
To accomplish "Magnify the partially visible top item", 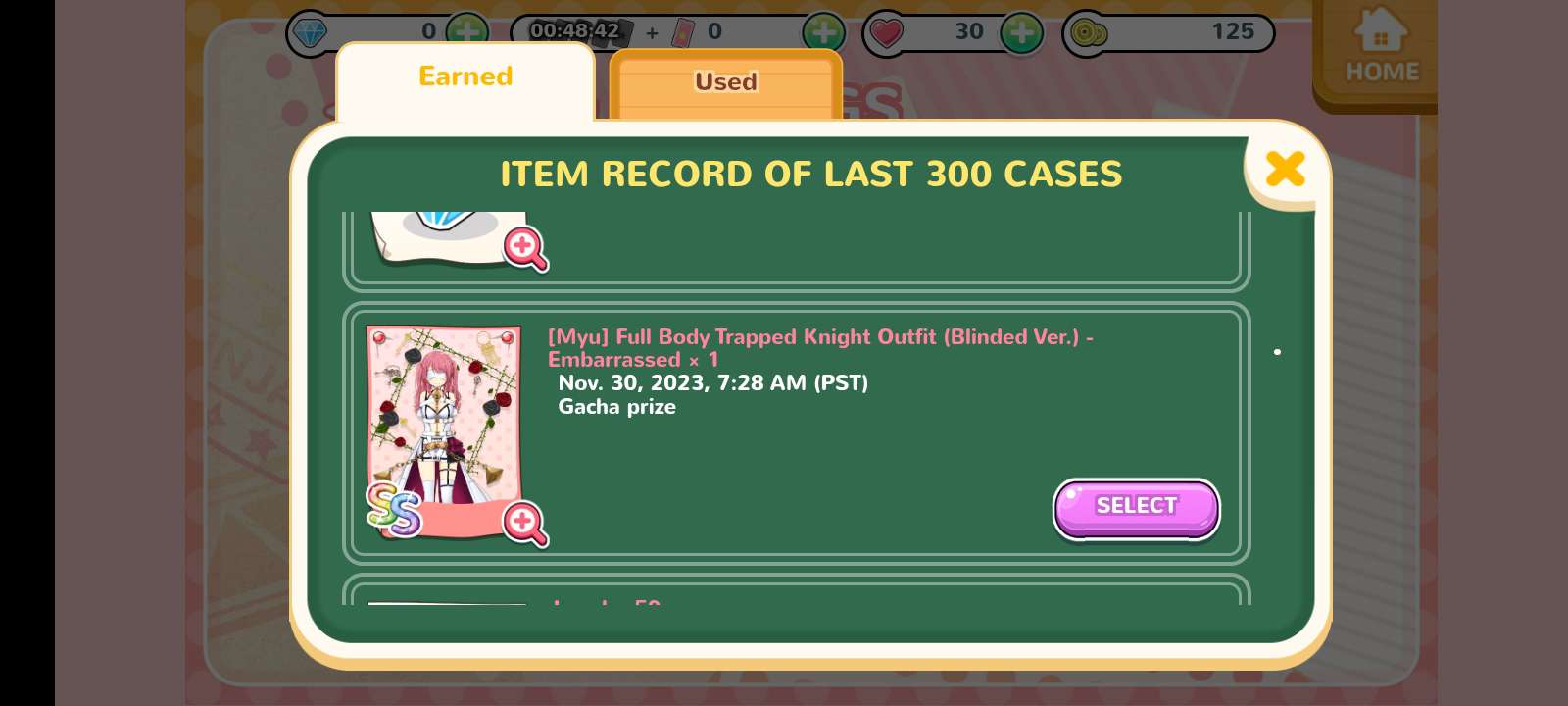I will tap(525, 248).
